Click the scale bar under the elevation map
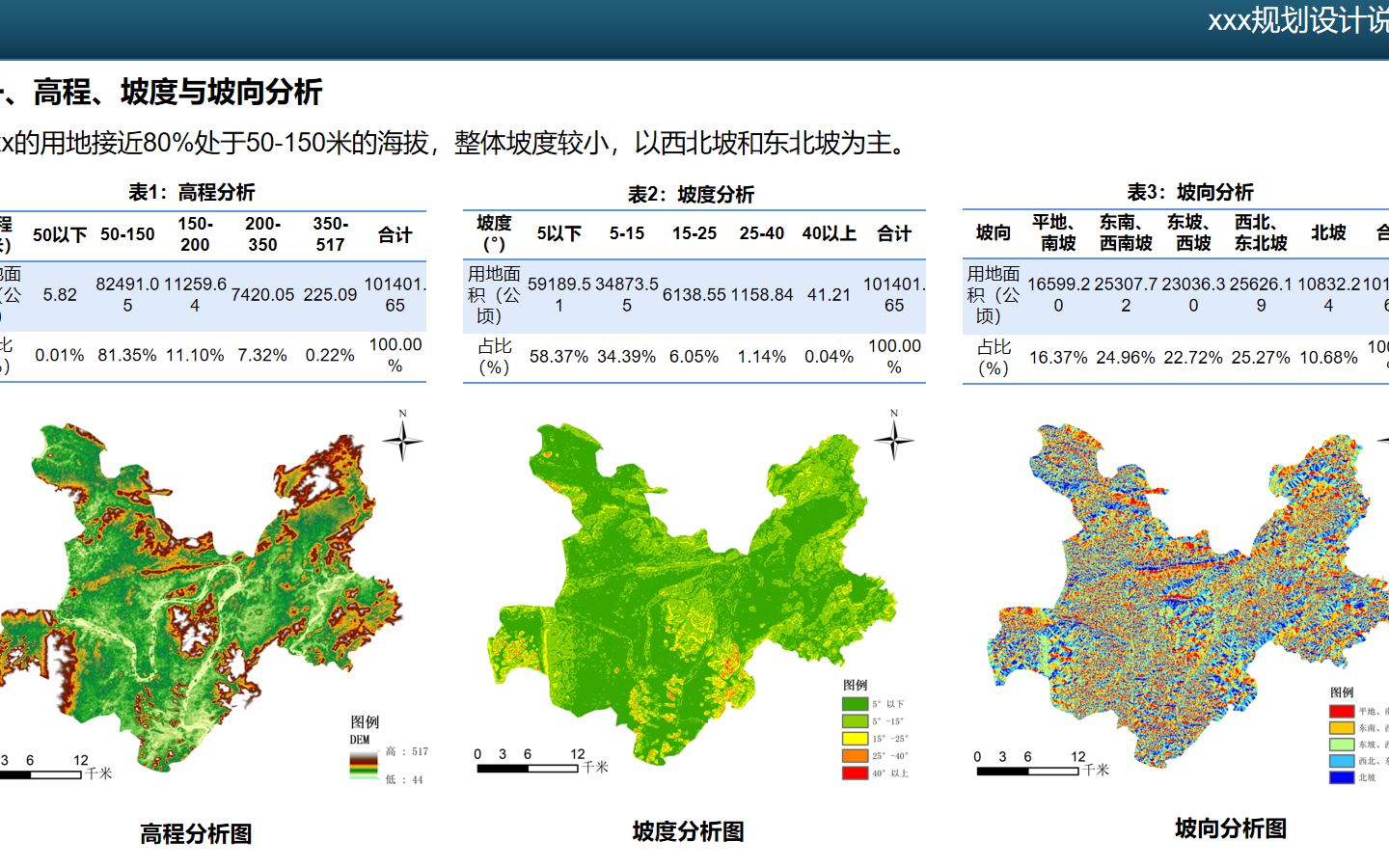Screen dimensions: 1389x868 41,774
